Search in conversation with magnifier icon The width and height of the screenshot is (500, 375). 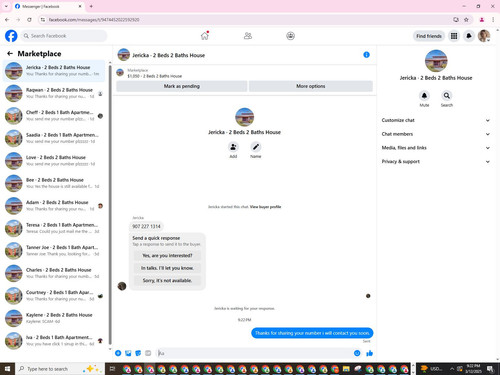pyautogui.click(x=447, y=96)
